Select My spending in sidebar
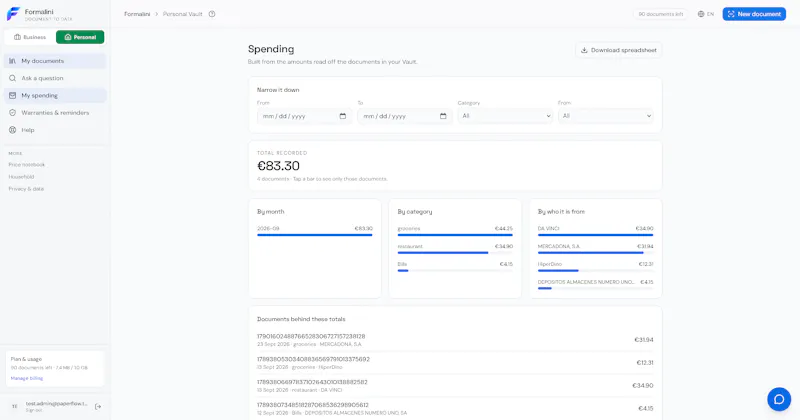The width and height of the screenshot is (800, 420). click(55, 95)
